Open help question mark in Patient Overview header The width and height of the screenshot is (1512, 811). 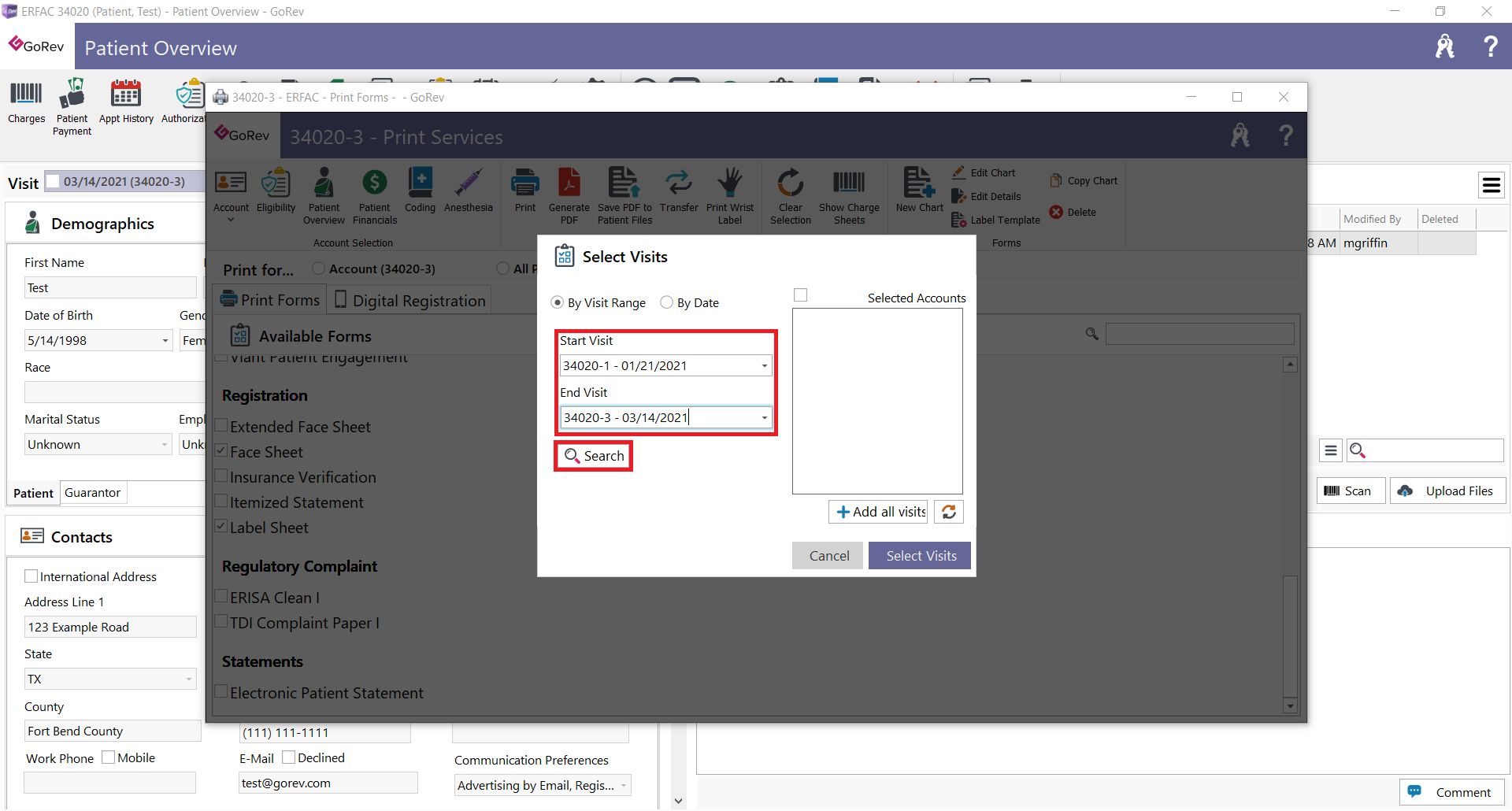pos(1490,46)
